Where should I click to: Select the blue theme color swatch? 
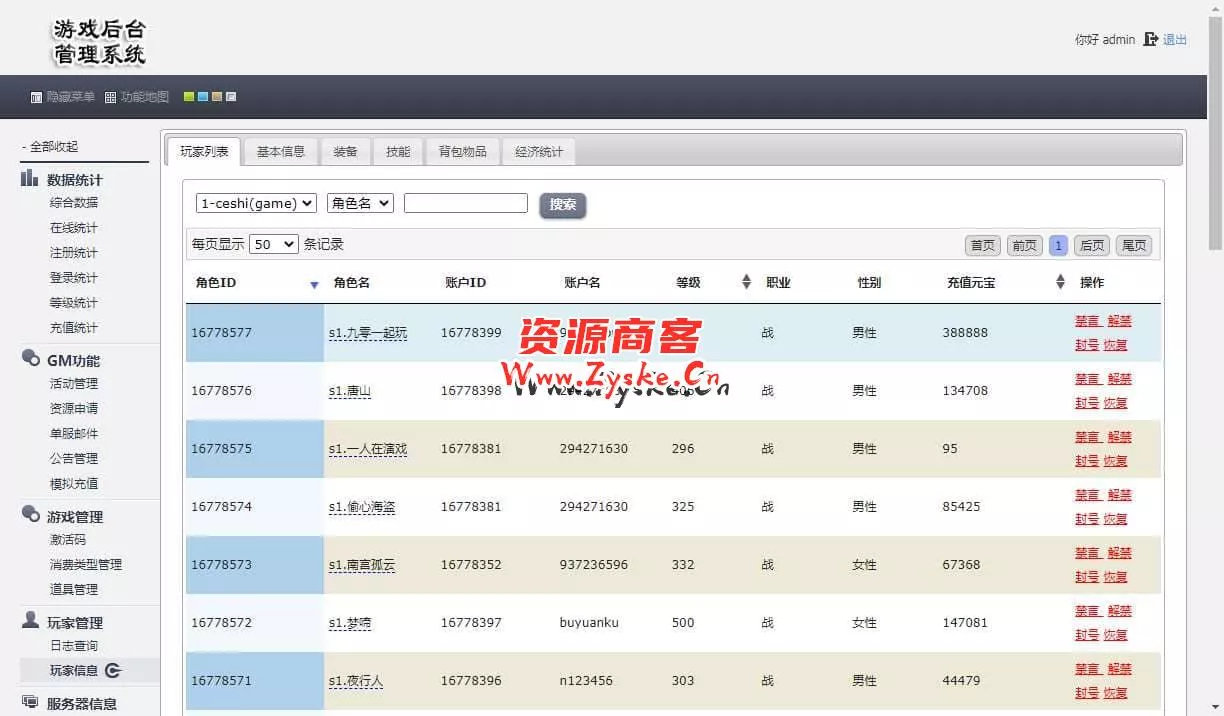point(203,97)
